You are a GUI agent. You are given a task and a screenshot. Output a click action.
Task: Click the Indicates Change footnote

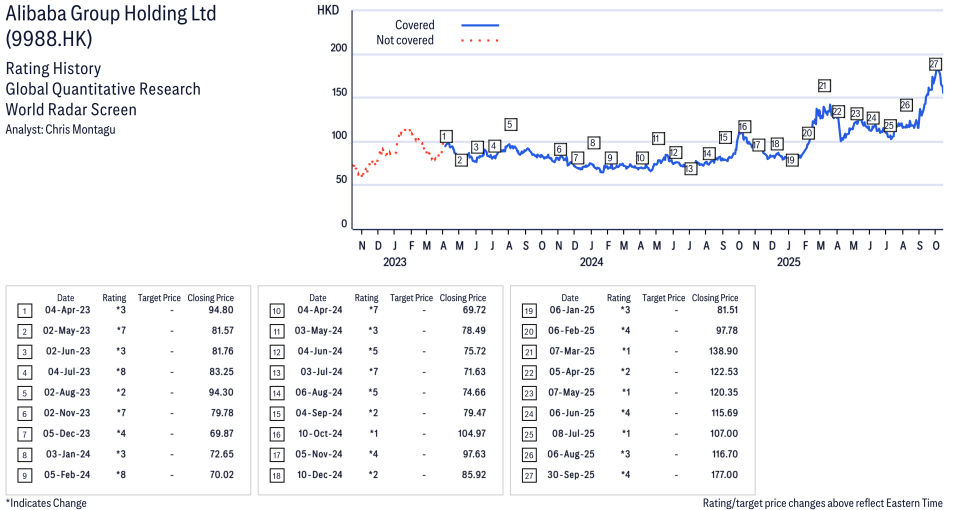(46, 503)
